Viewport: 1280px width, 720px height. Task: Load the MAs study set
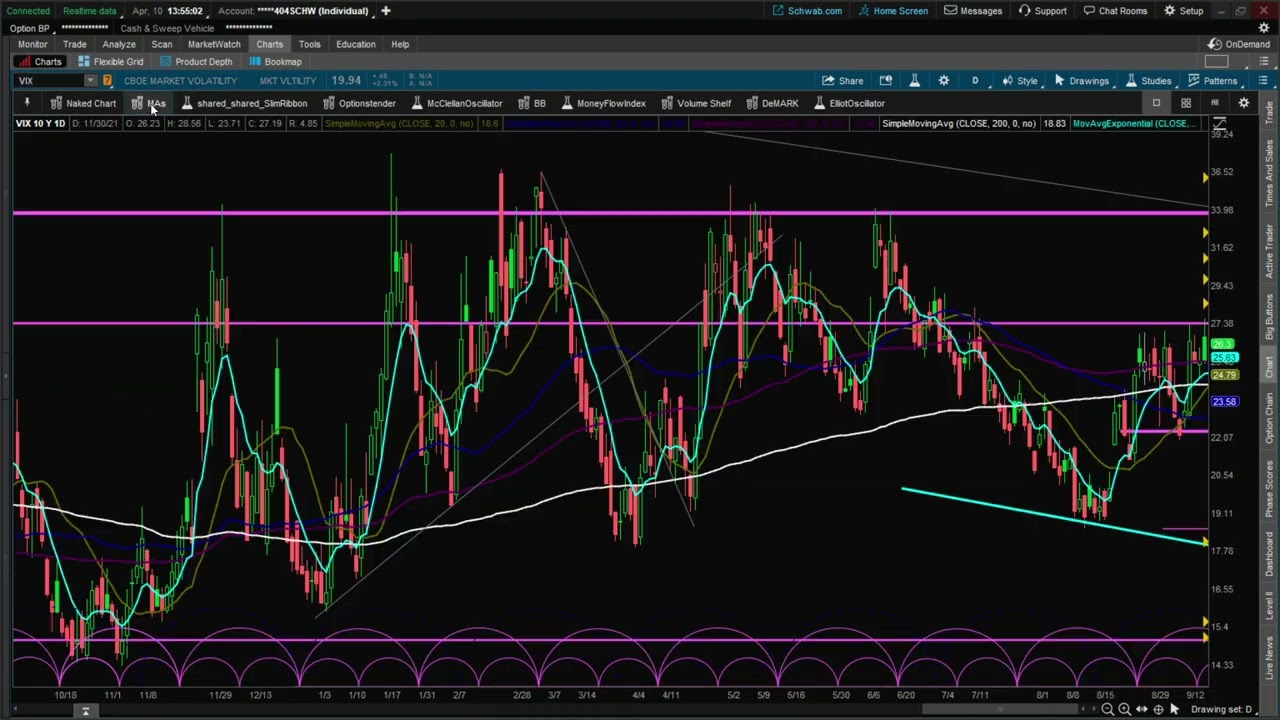[149, 103]
